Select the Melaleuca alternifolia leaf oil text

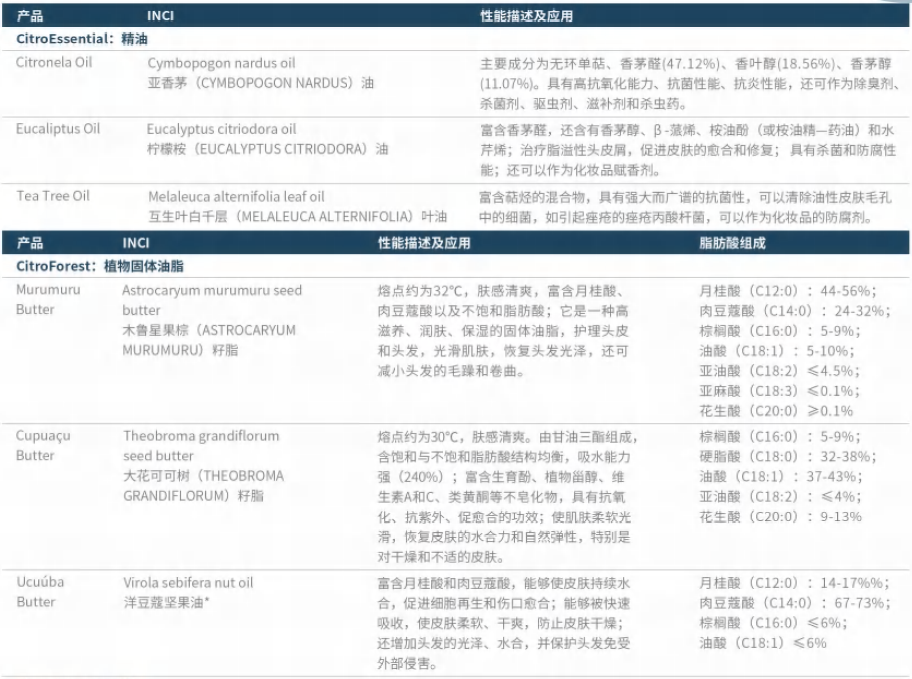tap(237, 196)
